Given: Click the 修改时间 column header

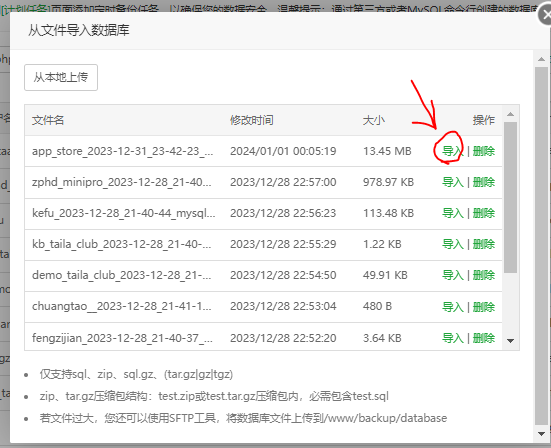Looking at the screenshot, I should click(x=252, y=121).
